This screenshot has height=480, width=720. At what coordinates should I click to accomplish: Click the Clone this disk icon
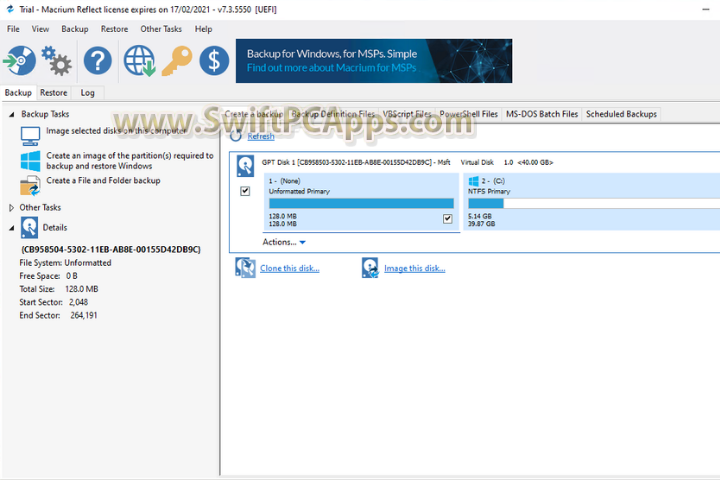245,268
